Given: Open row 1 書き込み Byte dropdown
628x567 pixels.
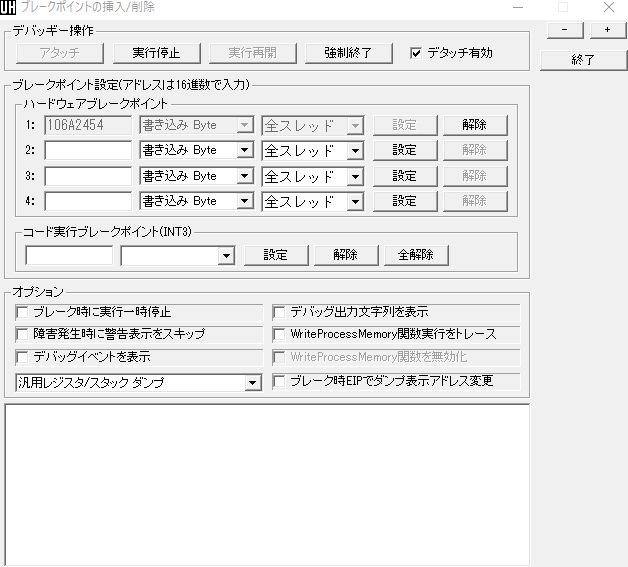Looking at the screenshot, I should [197, 125].
